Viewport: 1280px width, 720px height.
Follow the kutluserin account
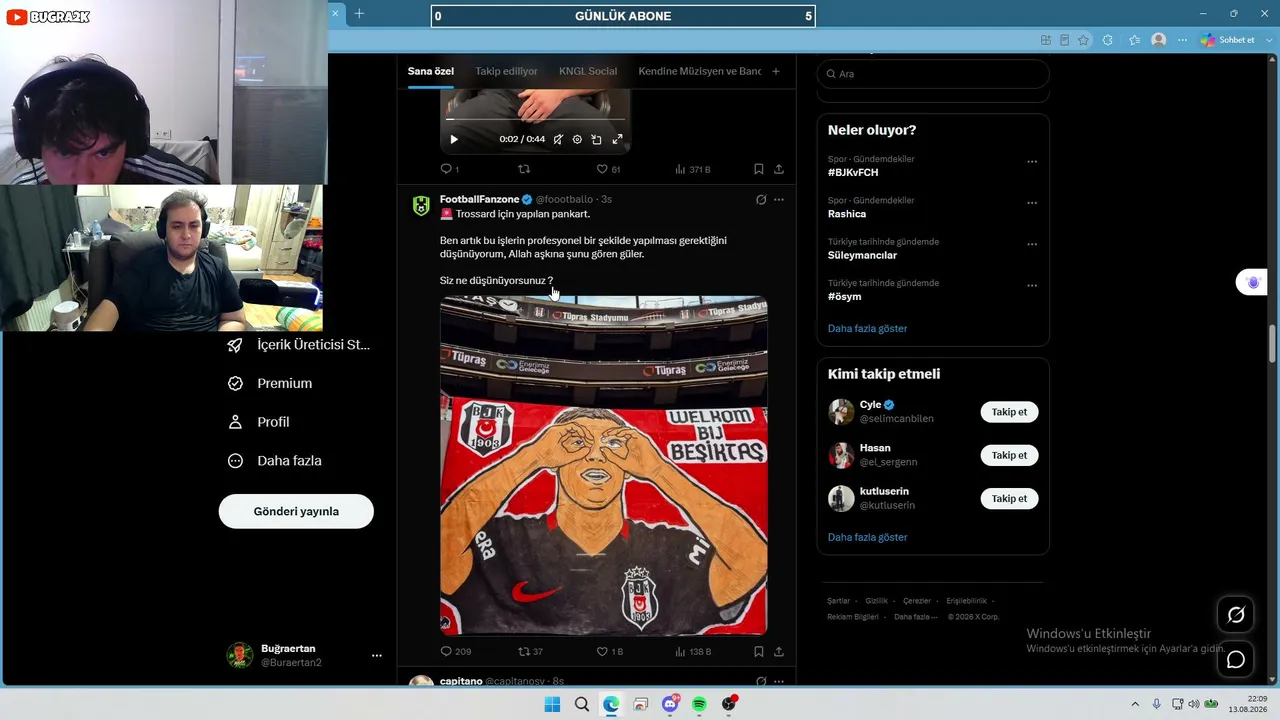coord(1009,498)
